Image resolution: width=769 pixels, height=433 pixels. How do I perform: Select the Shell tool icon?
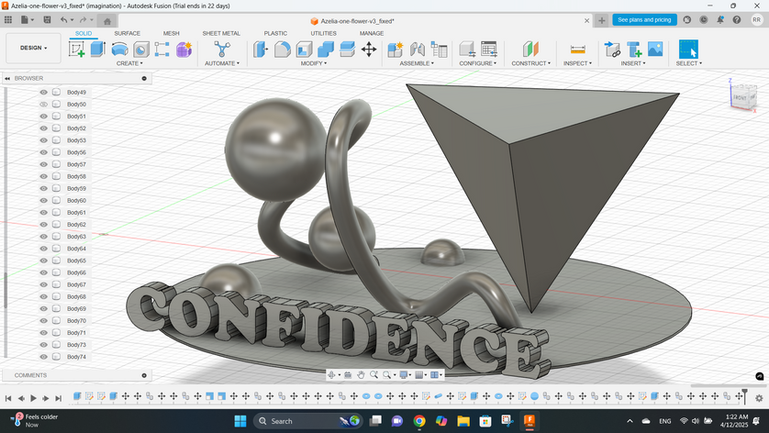(x=304, y=49)
